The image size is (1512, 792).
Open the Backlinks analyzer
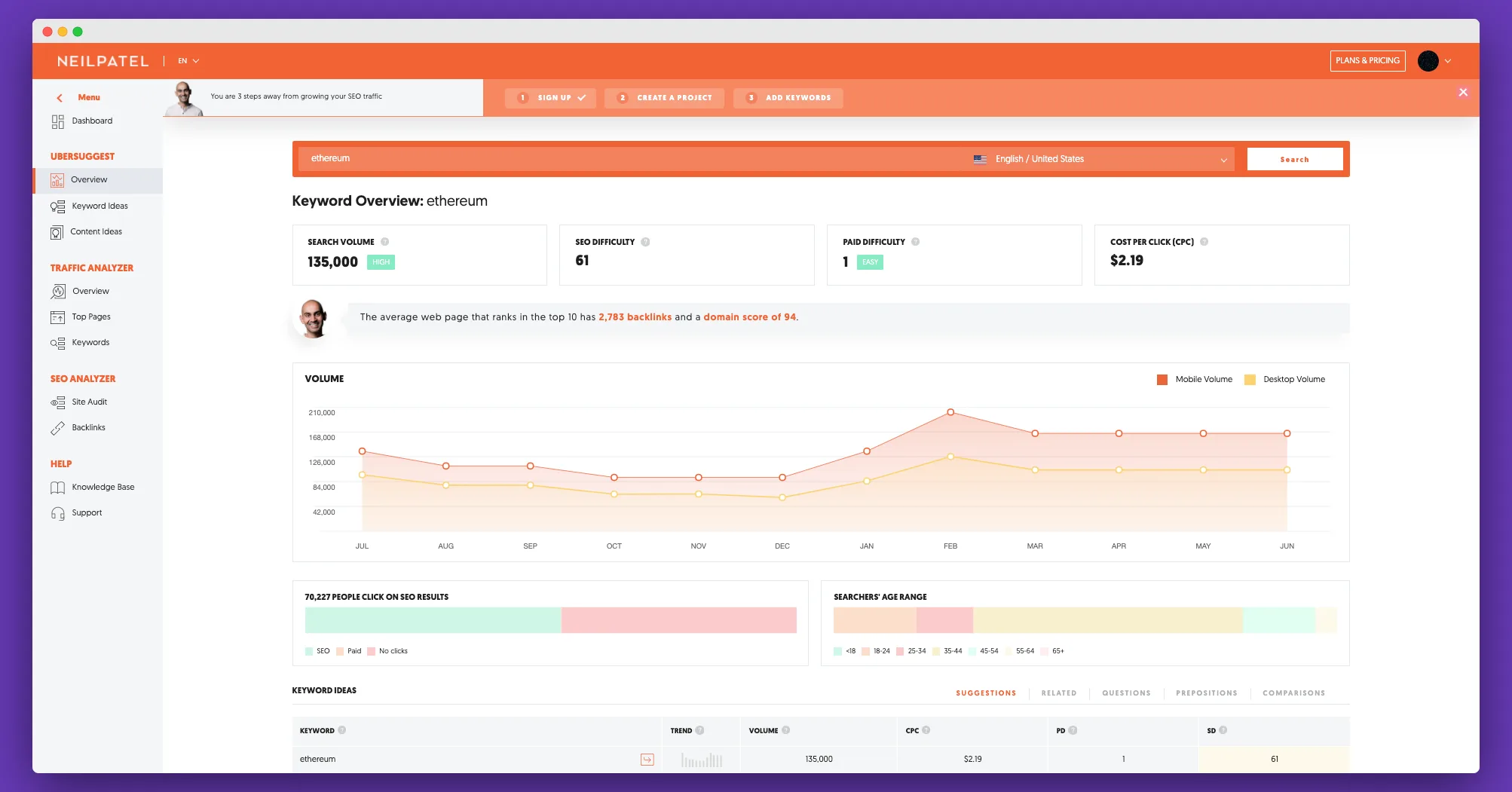click(x=87, y=427)
